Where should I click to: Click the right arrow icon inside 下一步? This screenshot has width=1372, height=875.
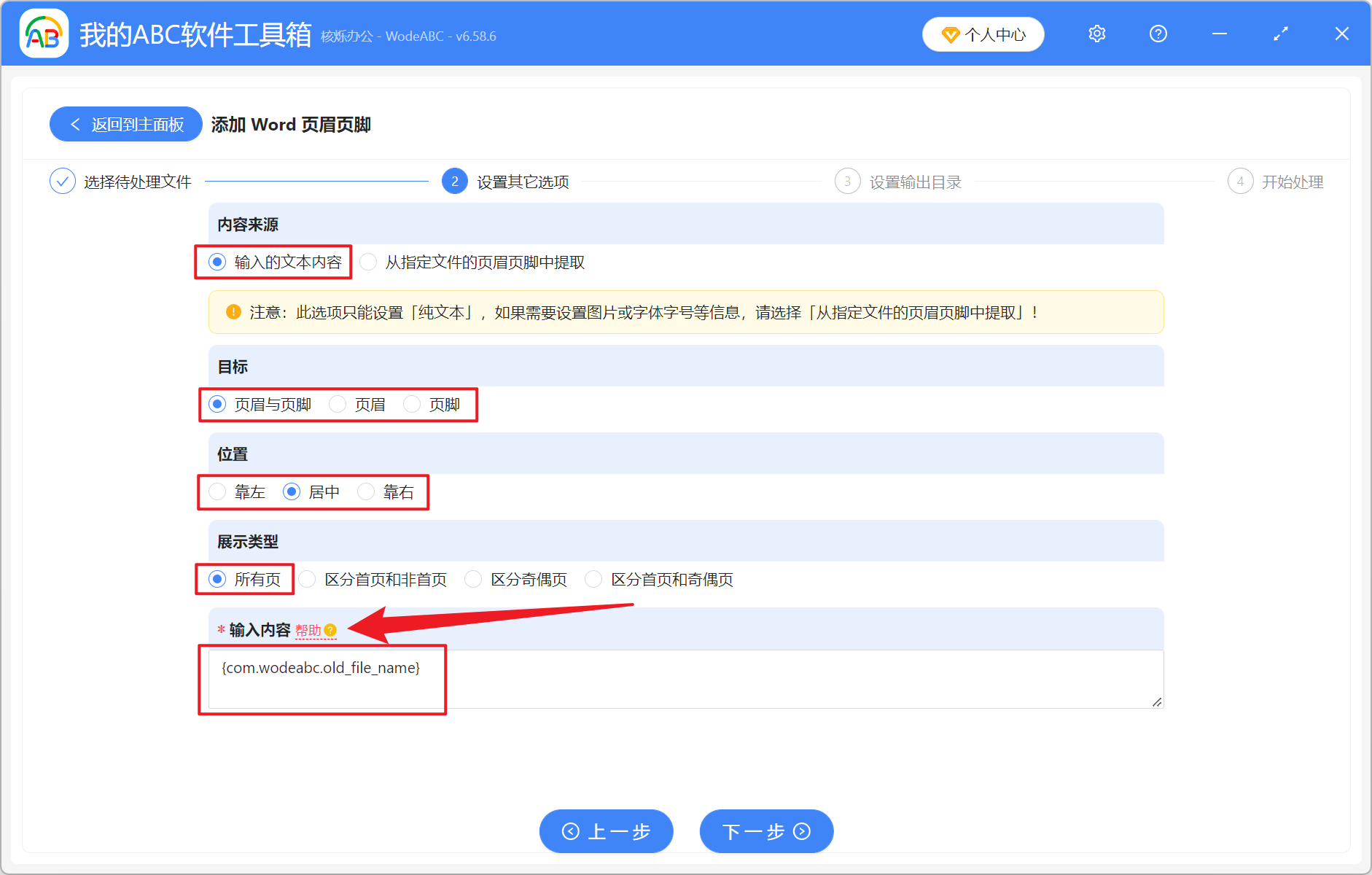point(802,831)
